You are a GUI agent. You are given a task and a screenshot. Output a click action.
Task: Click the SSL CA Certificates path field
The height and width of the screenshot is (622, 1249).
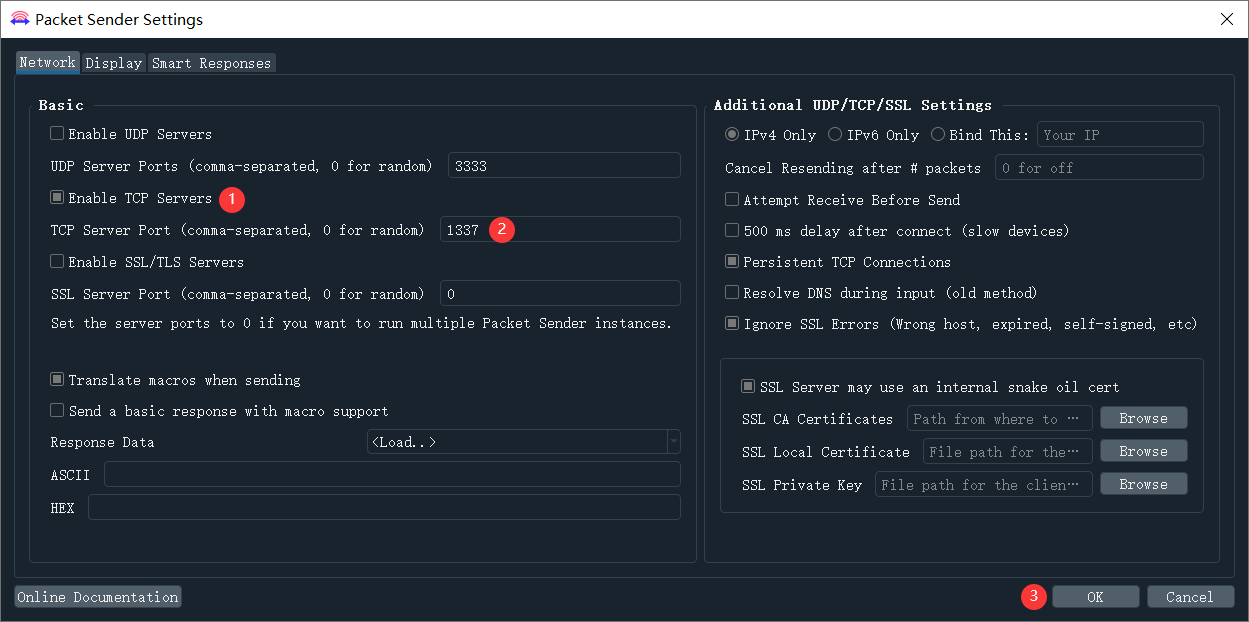(1000, 419)
